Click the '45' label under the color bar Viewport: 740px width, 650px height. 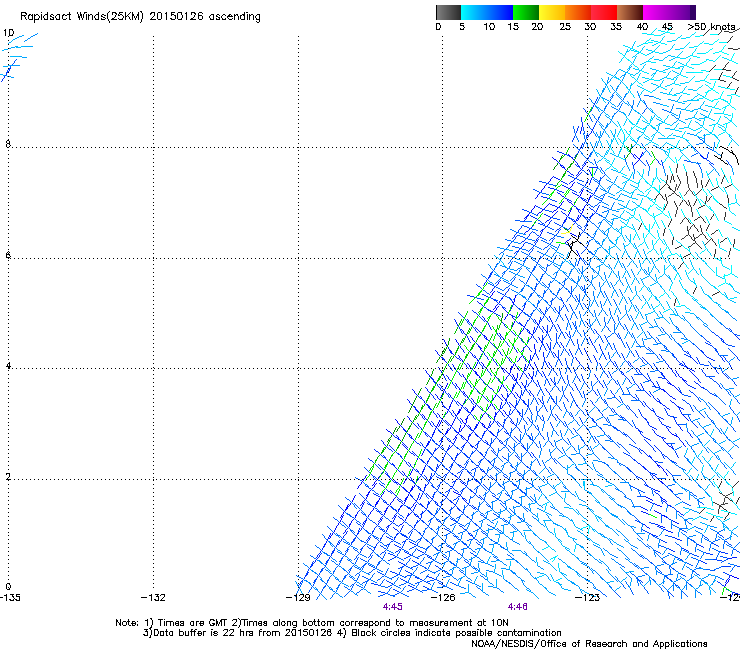coord(667,27)
